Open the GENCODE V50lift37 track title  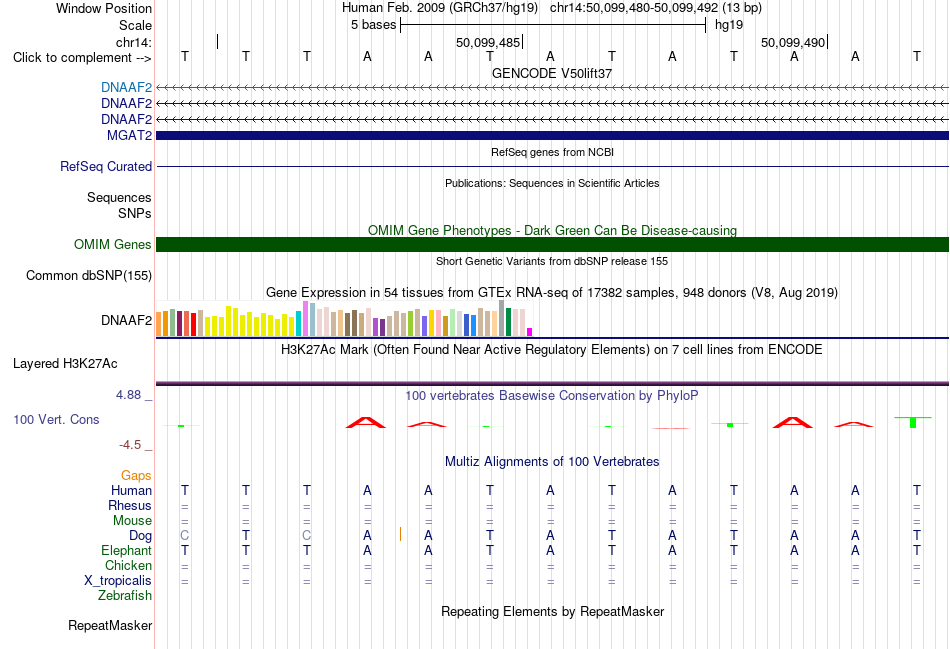[552, 73]
